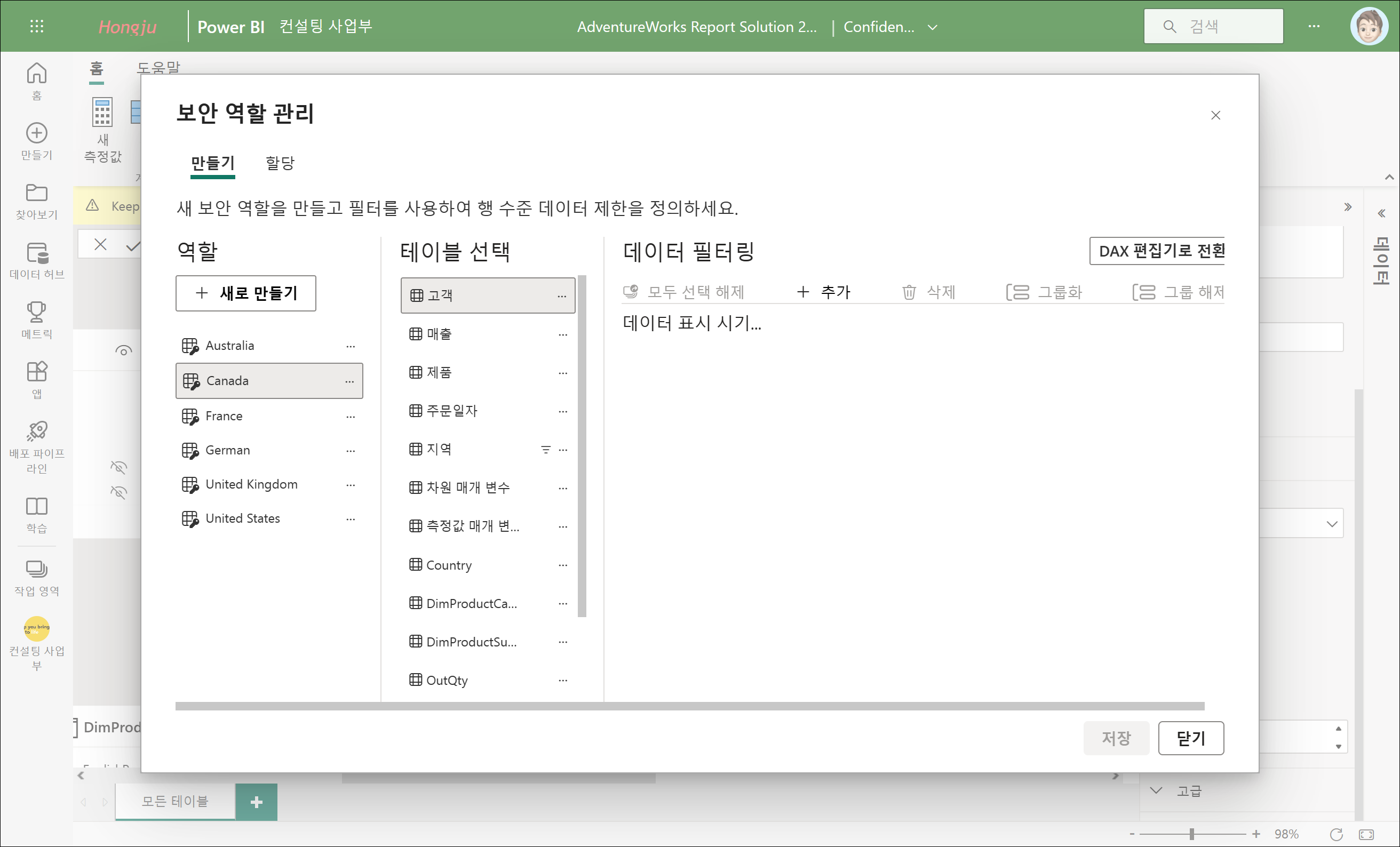Viewport: 1400px width, 847px height.
Task: Click the Metrics (메트릭) trophy icon
Action: (x=37, y=312)
